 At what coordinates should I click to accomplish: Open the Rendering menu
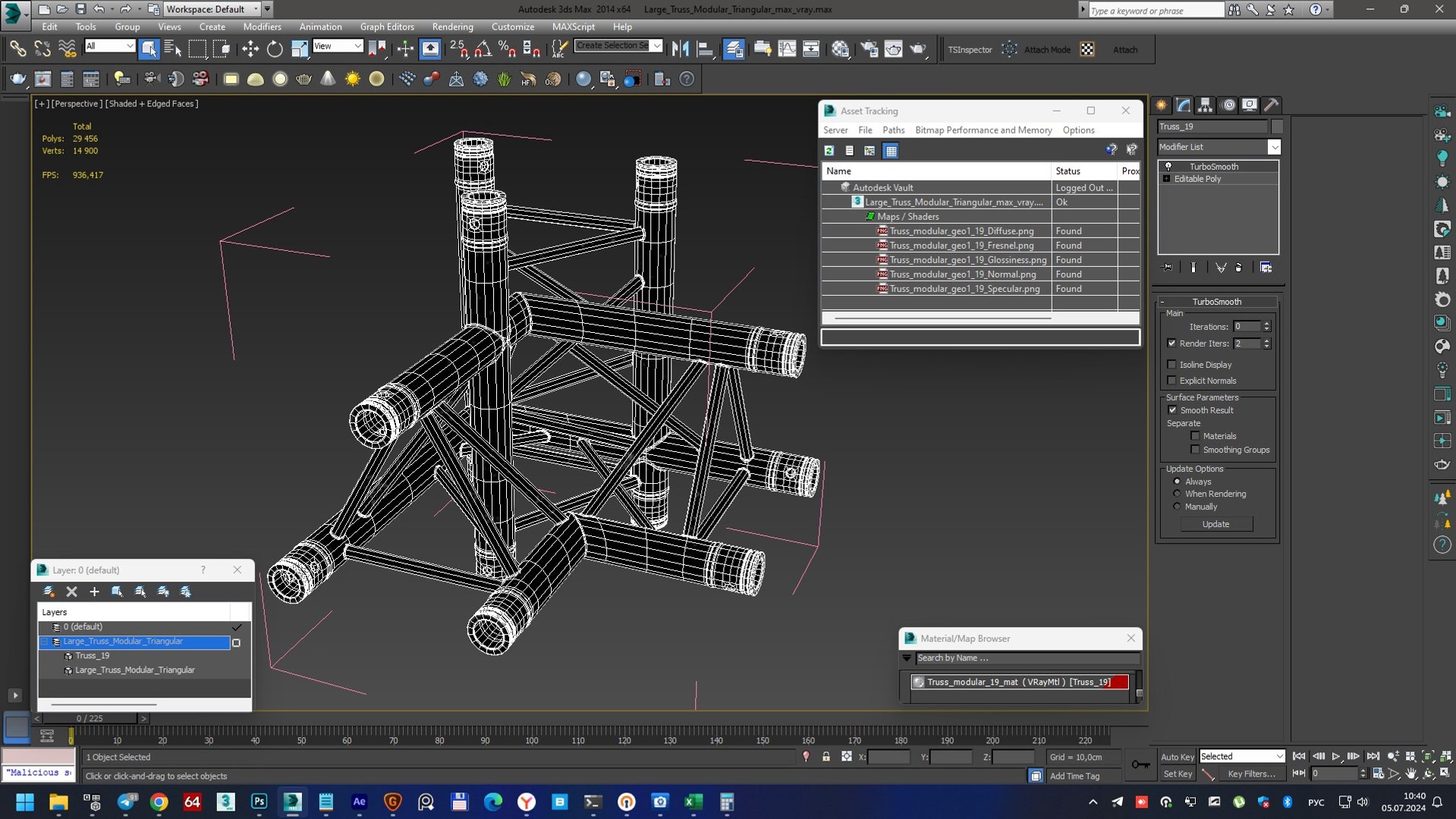coord(452,27)
